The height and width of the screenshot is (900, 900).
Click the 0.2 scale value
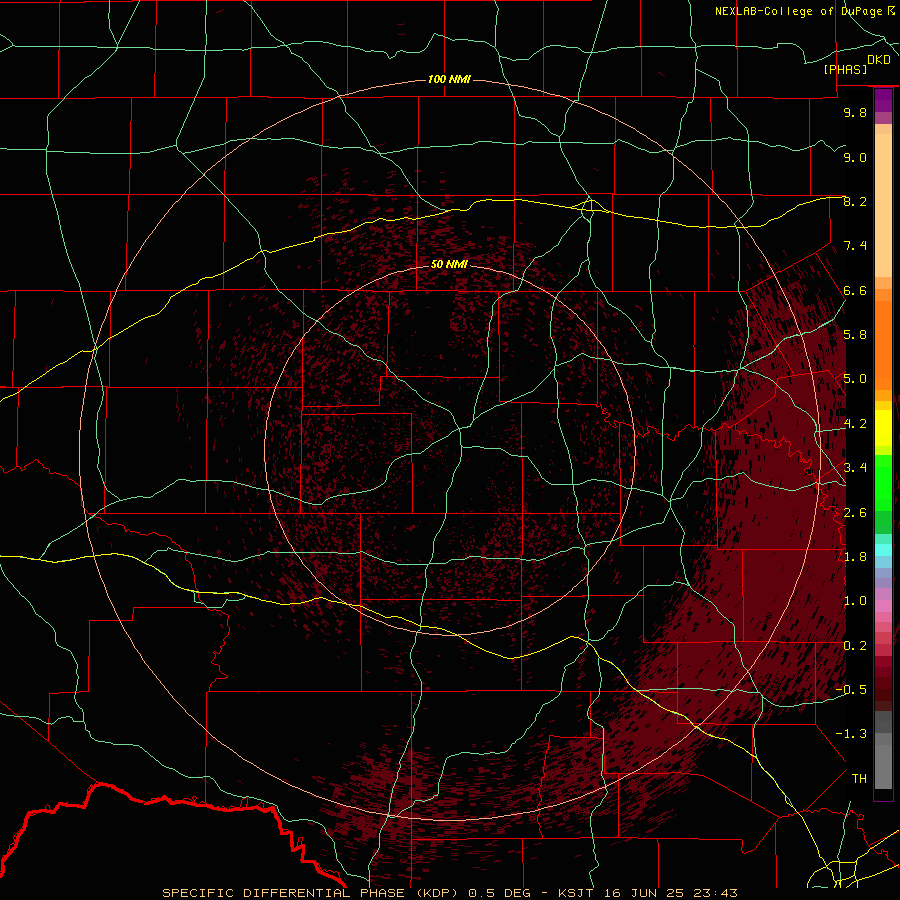(855, 645)
